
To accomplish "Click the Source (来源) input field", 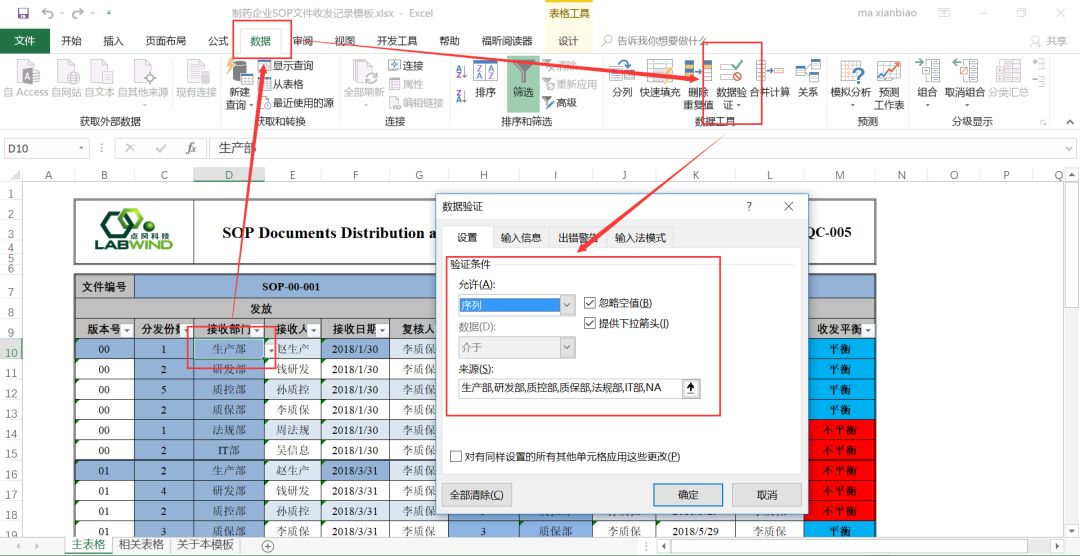I will click(x=568, y=388).
